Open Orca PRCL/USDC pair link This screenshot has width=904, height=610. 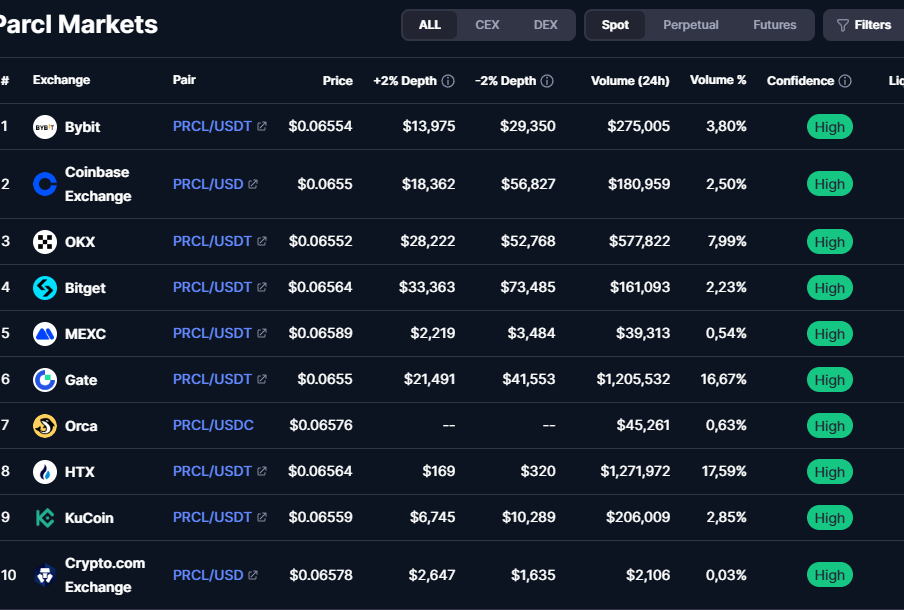click(213, 425)
